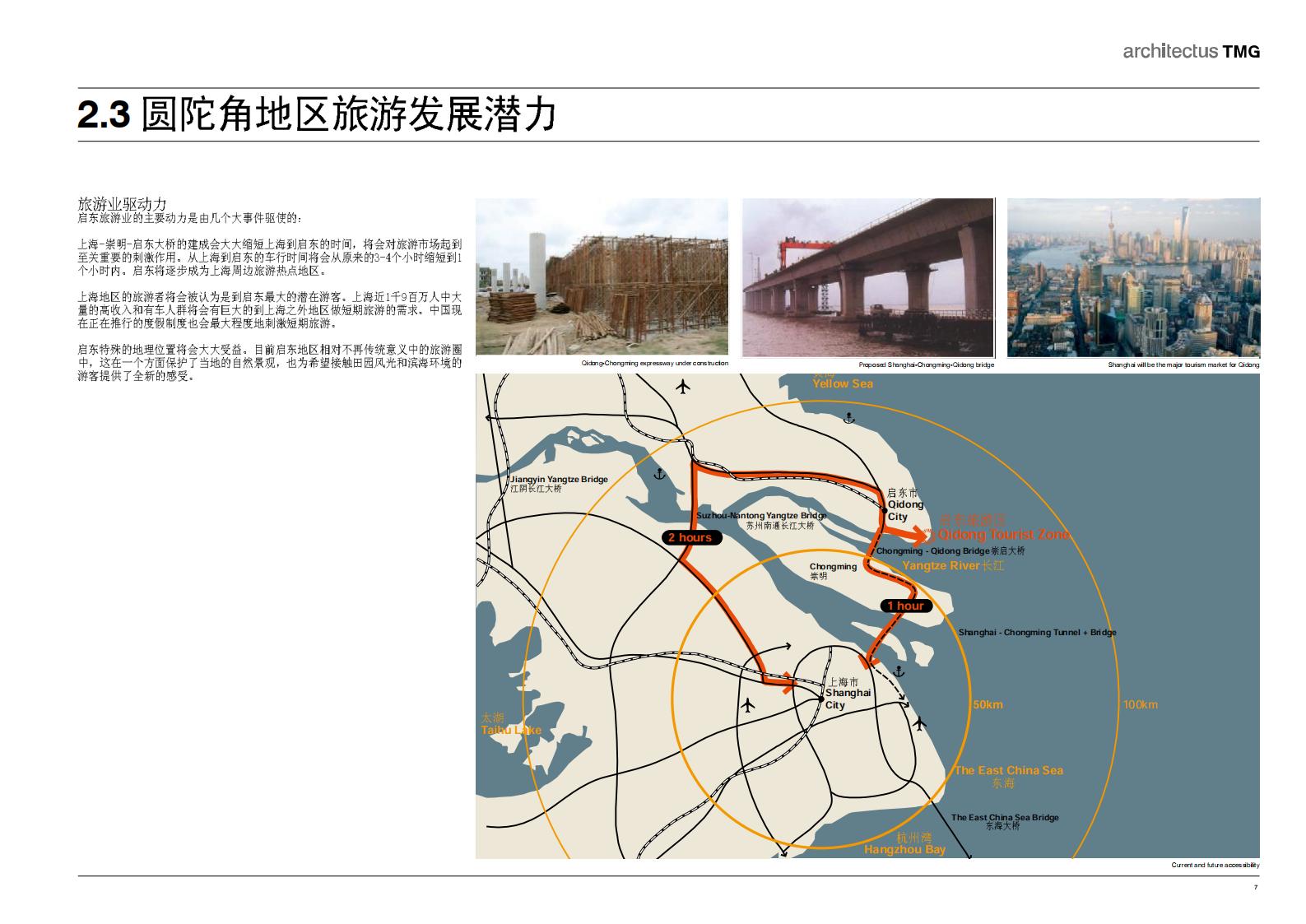Click the page number 7
Image resolution: width=1306 pixels, height=924 pixels.
coord(1256,888)
